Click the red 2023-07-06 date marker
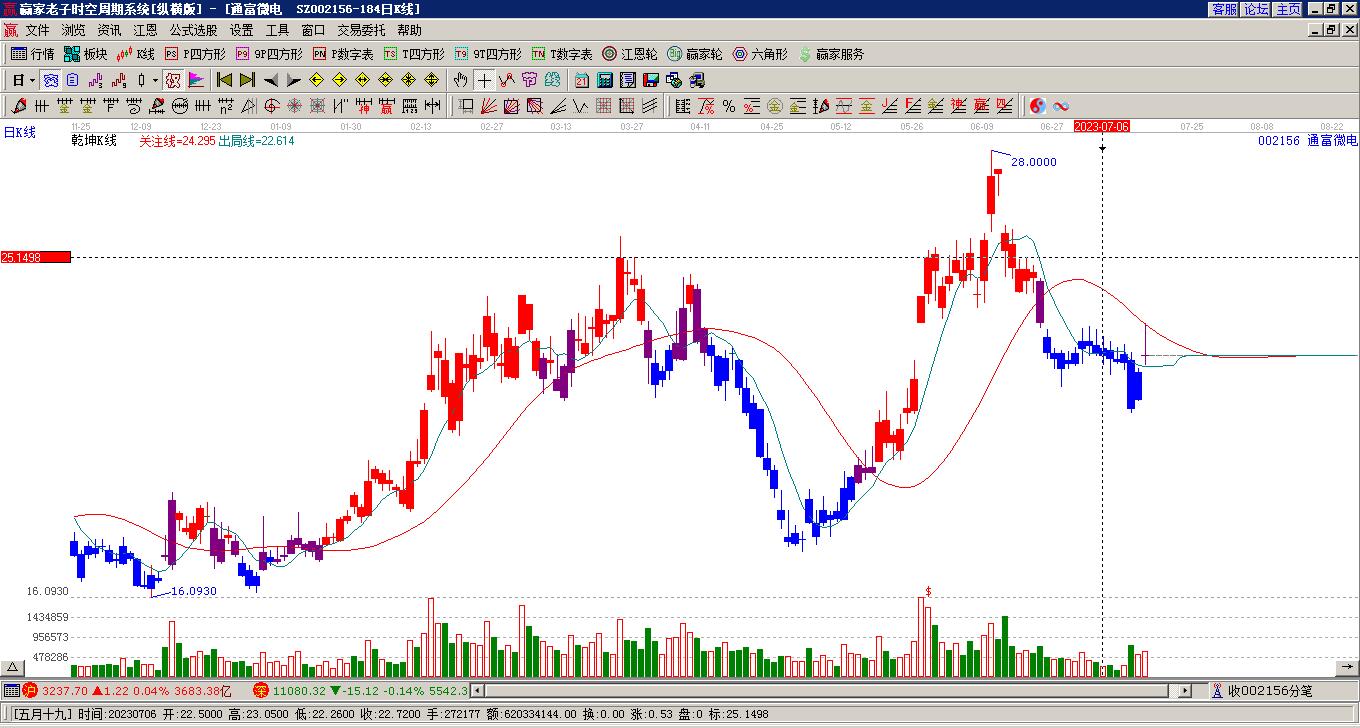Image resolution: width=1360 pixels, height=728 pixels. 1101,126
